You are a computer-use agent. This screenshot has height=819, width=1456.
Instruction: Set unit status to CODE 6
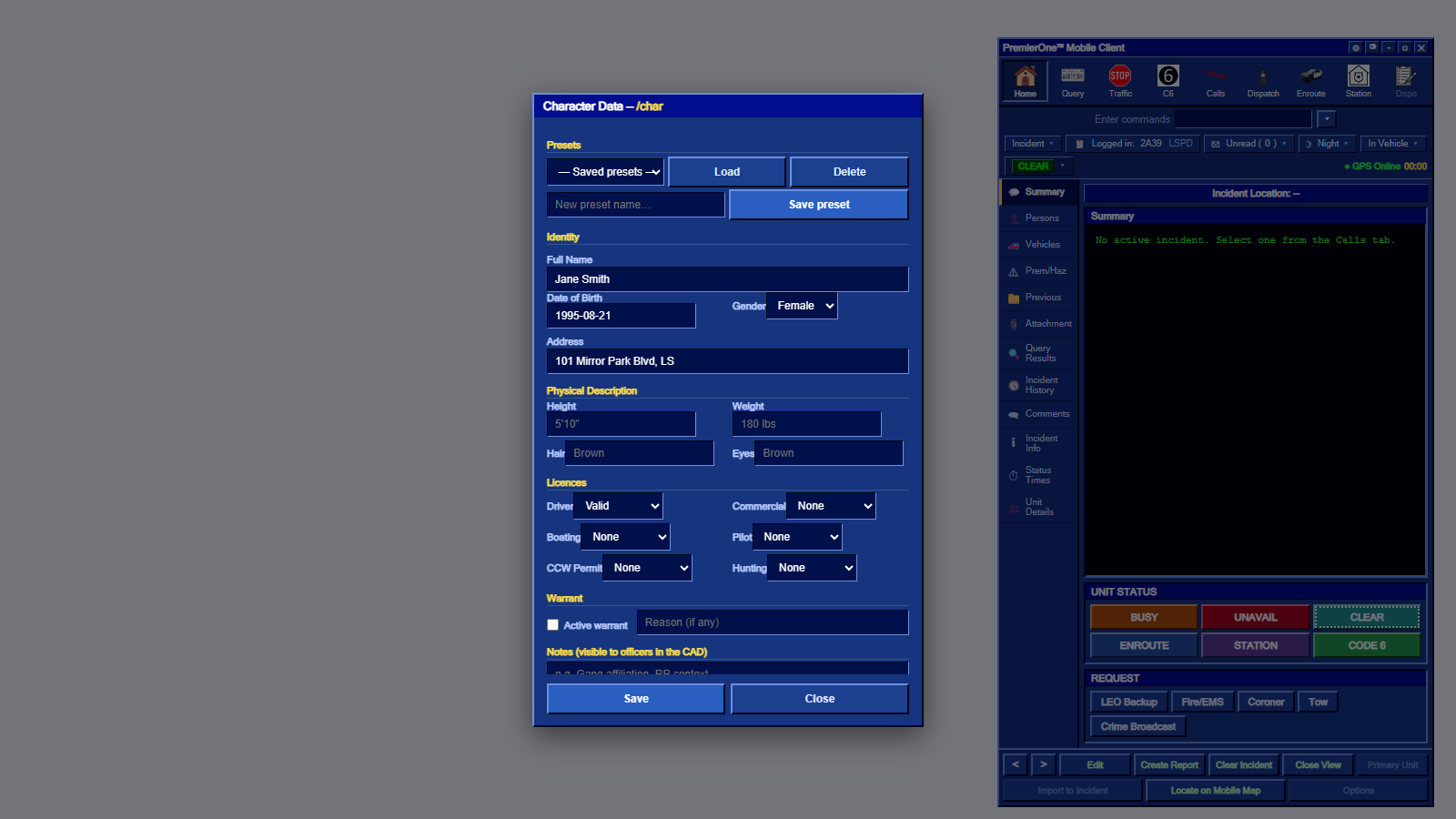[x=1367, y=645]
